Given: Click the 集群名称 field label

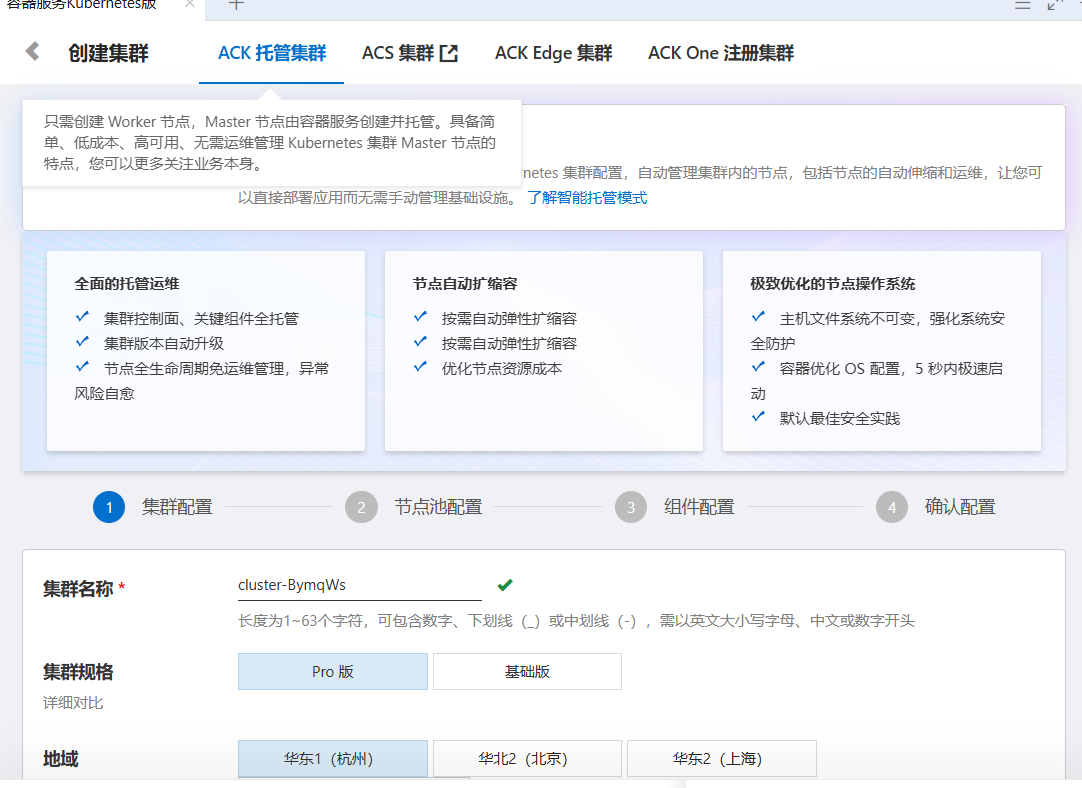Looking at the screenshot, I should pos(78,589).
